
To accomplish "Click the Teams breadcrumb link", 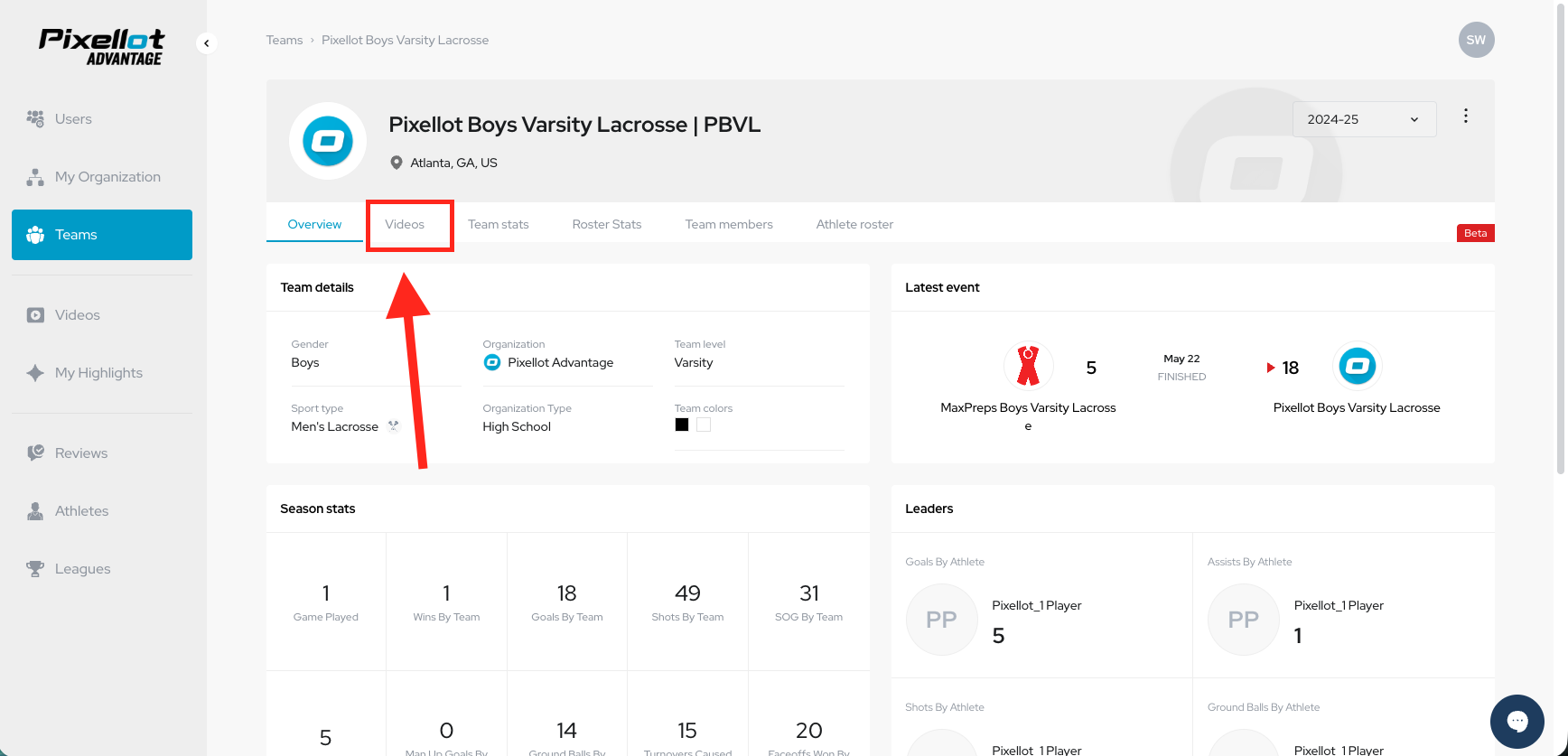I will point(284,40).
